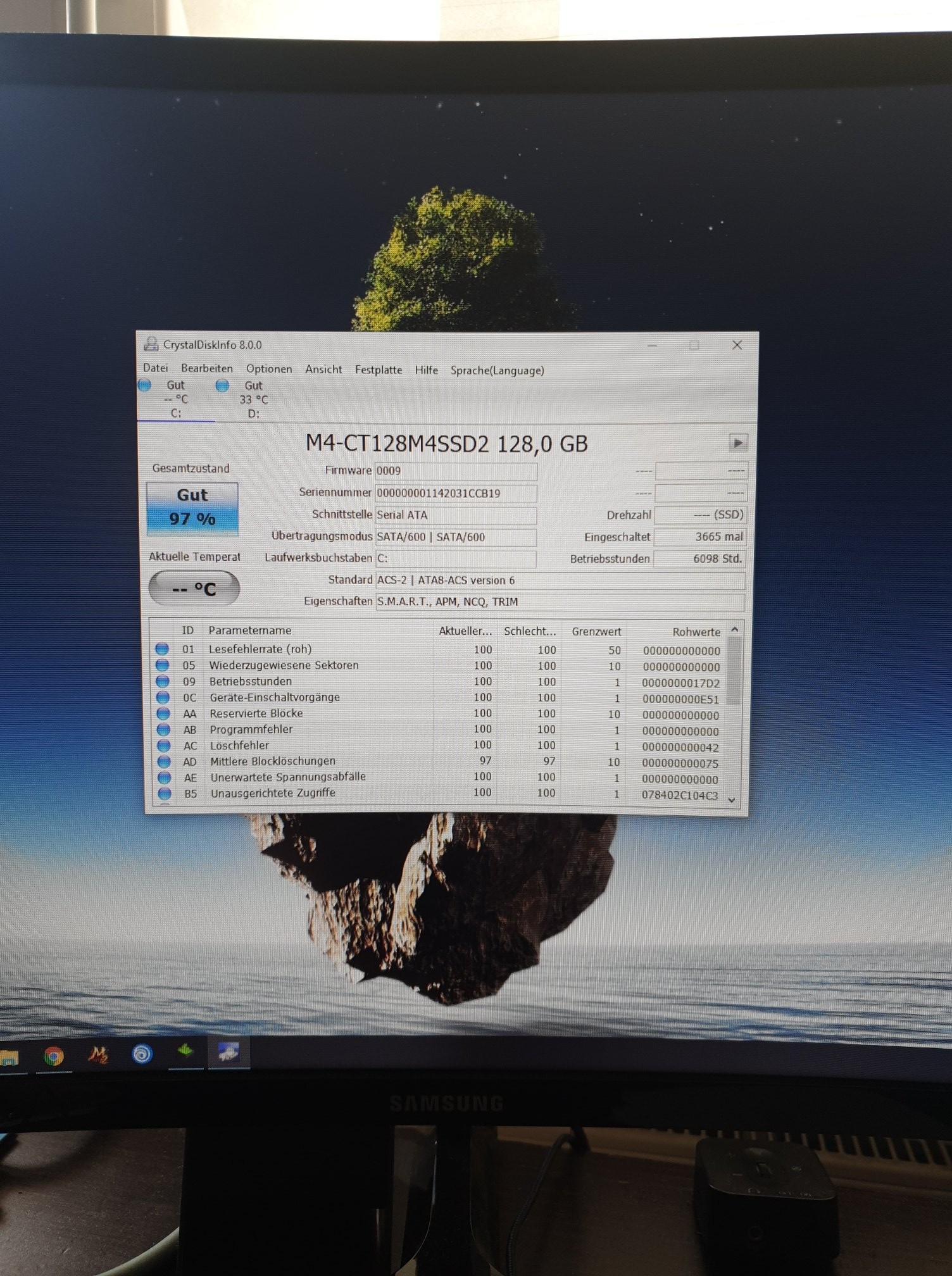Click status orb of Mittlere Blocklöschungen row

click(164, 761)
